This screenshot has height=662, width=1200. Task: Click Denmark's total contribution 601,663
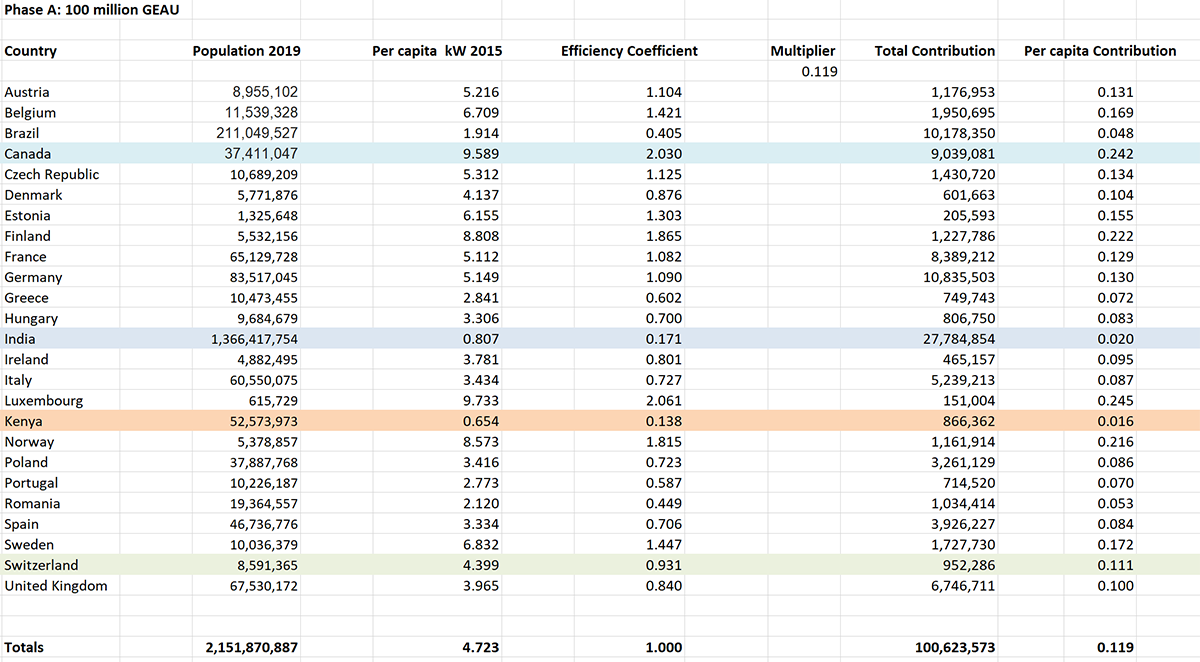[x=969, y=195]
